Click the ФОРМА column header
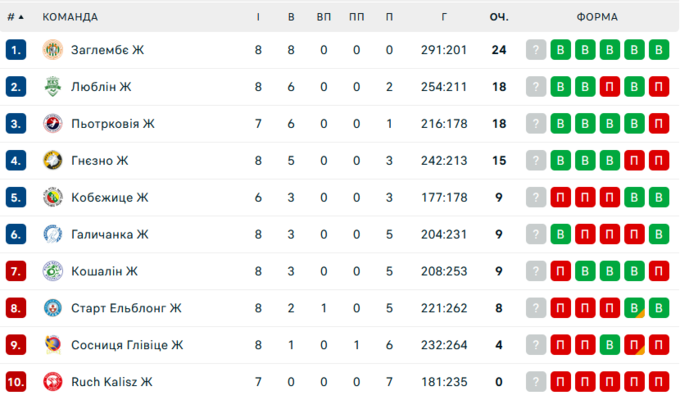The width and height of the screenshot is (680, 400). (x=597, y=17)
